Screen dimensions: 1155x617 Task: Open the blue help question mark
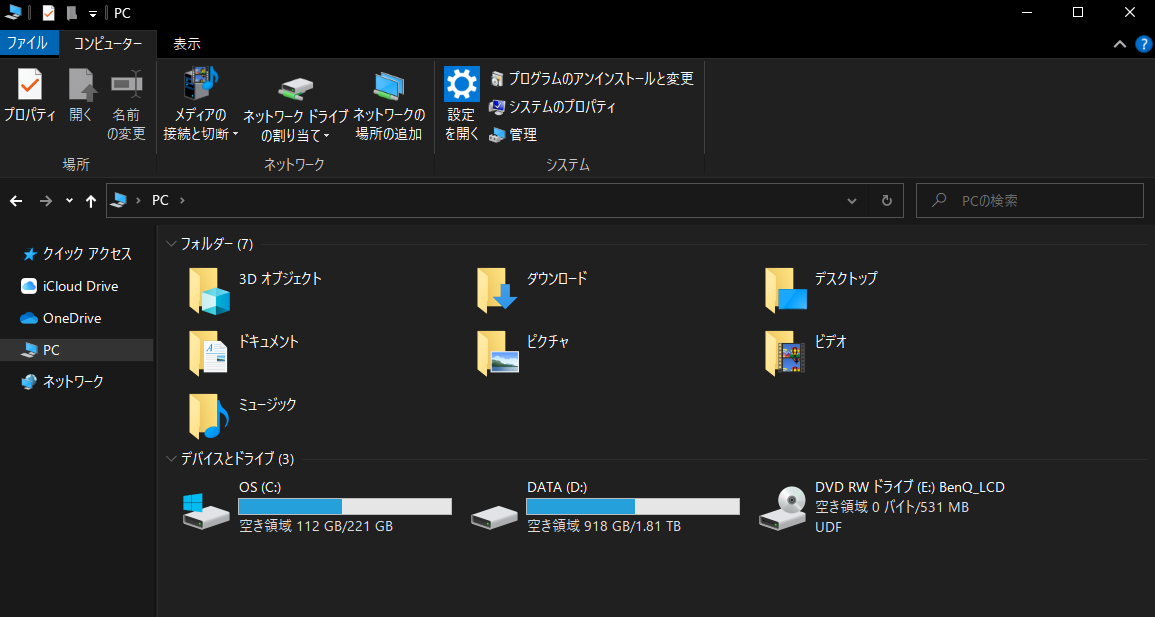tap(1143, 44)
